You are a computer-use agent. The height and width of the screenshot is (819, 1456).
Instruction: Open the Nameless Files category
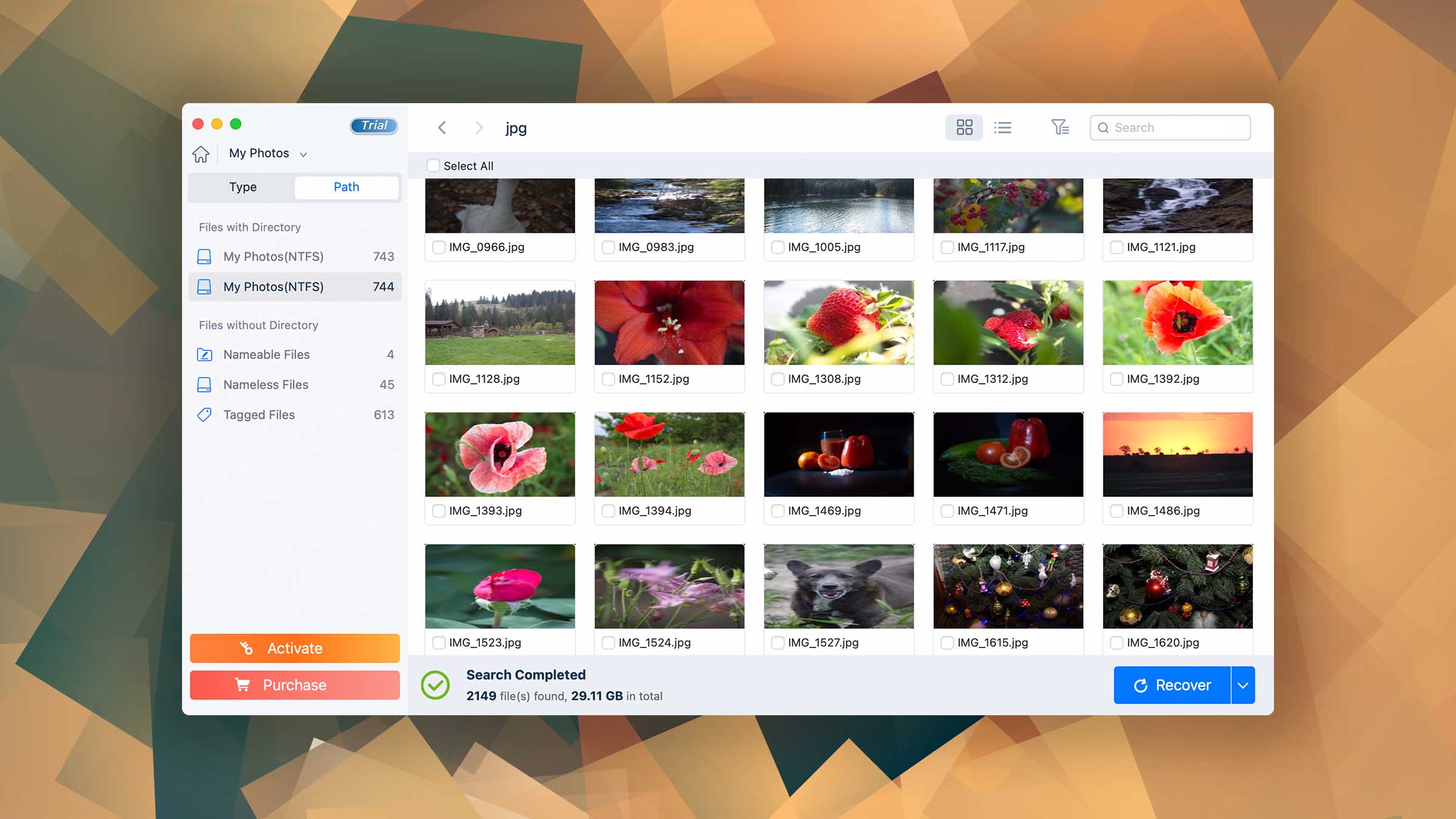coord(295,385)
